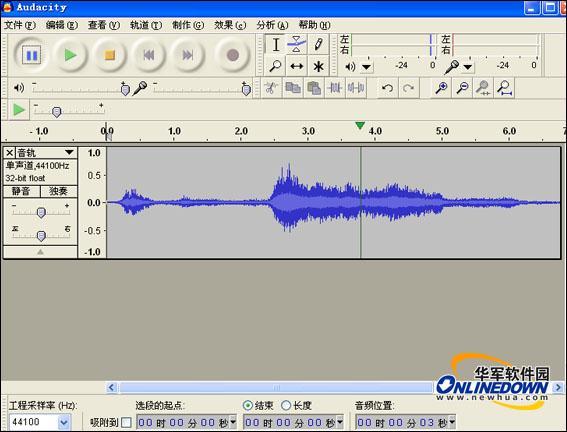The width and height of the screenshot is (567, 432).
Task: Open the selection end time format dropdown
Action: (x=340, y=422)
